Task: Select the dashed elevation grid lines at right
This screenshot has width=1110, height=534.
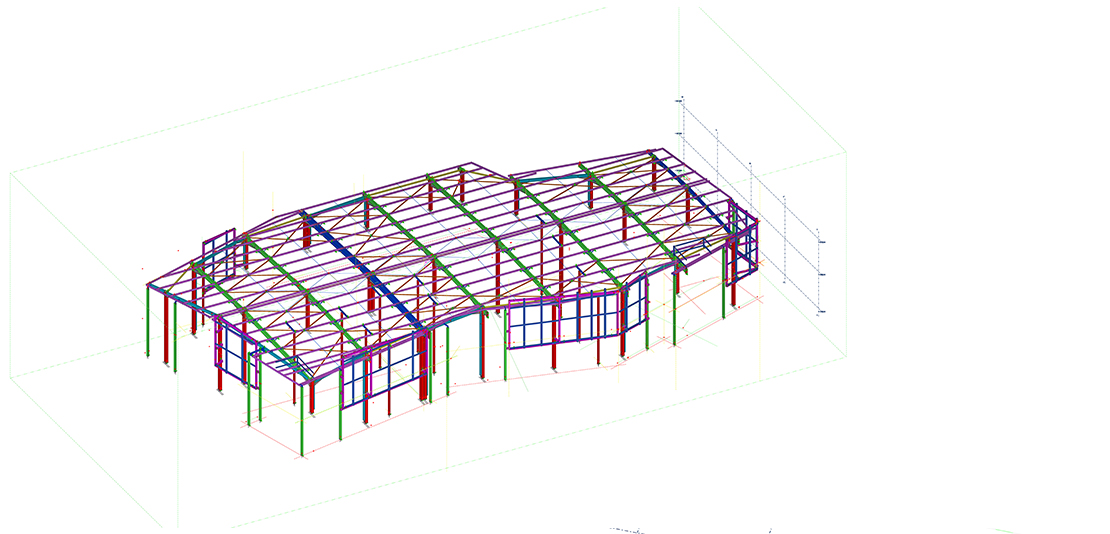Action: coord(750,200)
